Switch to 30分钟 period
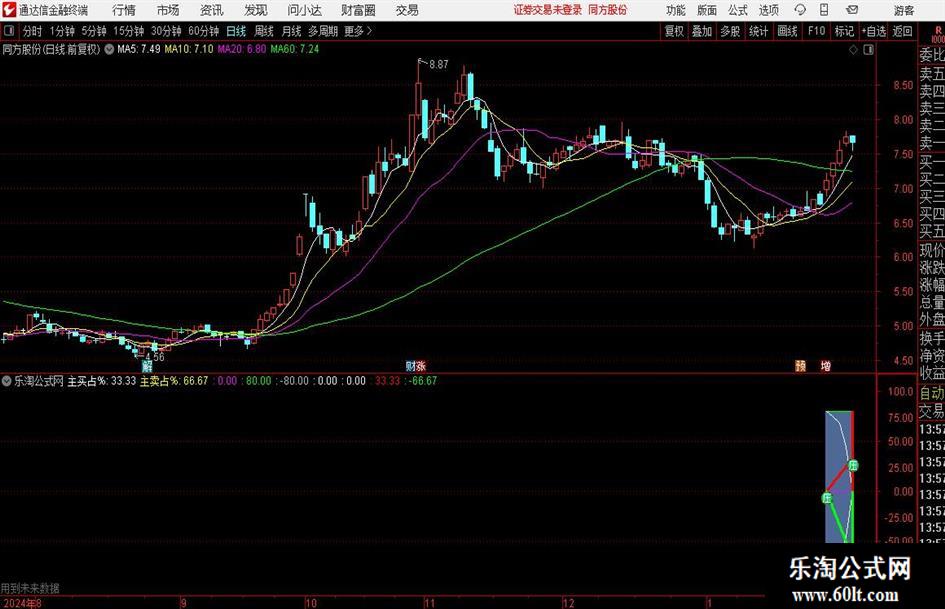945x609 pixels. click(166, 31)
